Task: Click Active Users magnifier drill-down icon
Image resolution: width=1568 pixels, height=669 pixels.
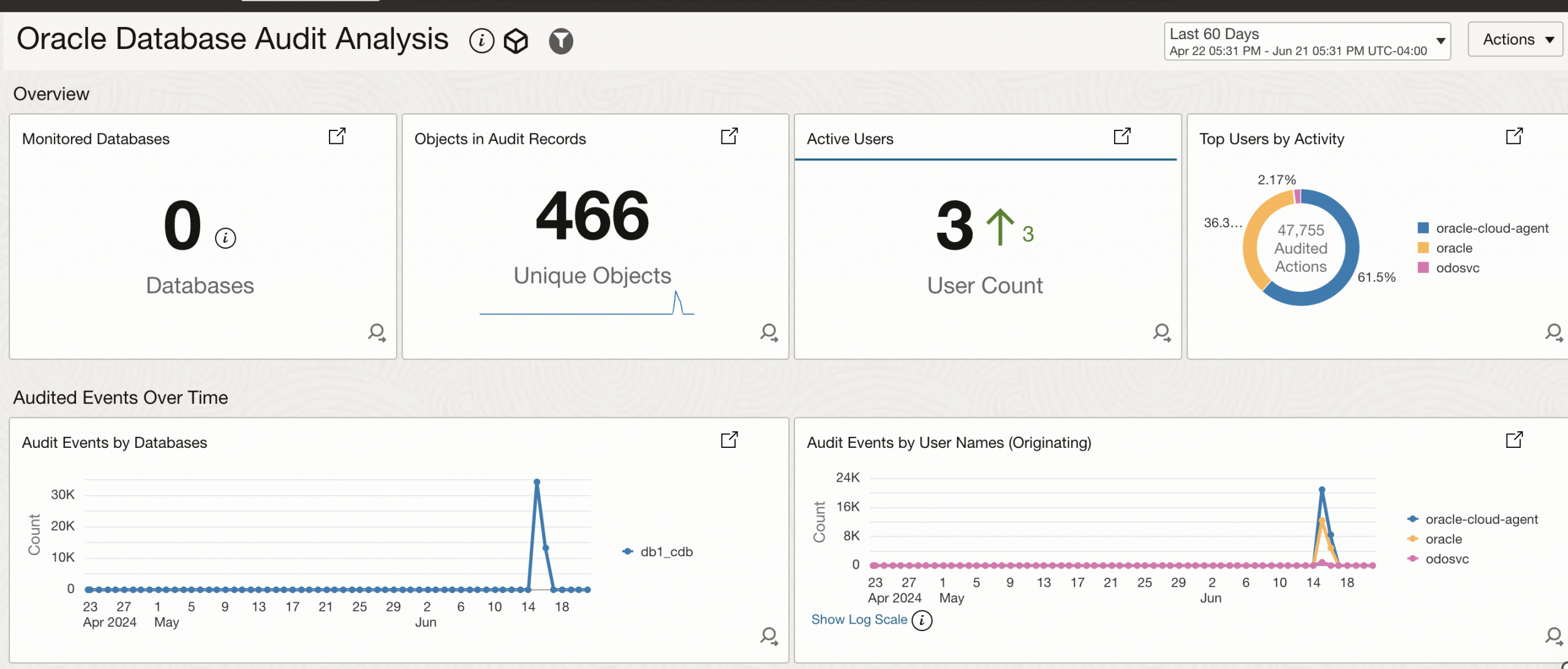Action: [x=1161, y=333]
